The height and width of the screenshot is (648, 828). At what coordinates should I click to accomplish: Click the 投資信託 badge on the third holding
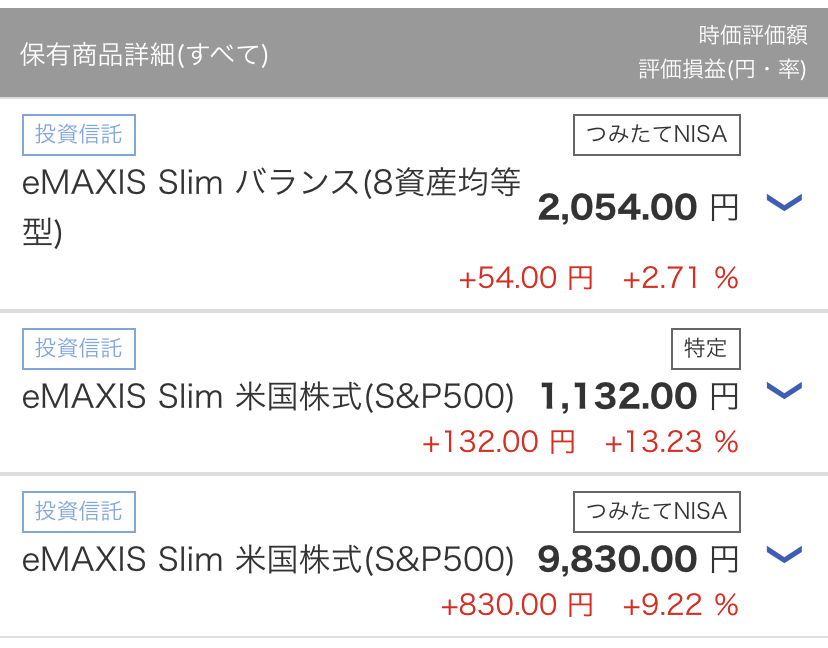(79, 511)
